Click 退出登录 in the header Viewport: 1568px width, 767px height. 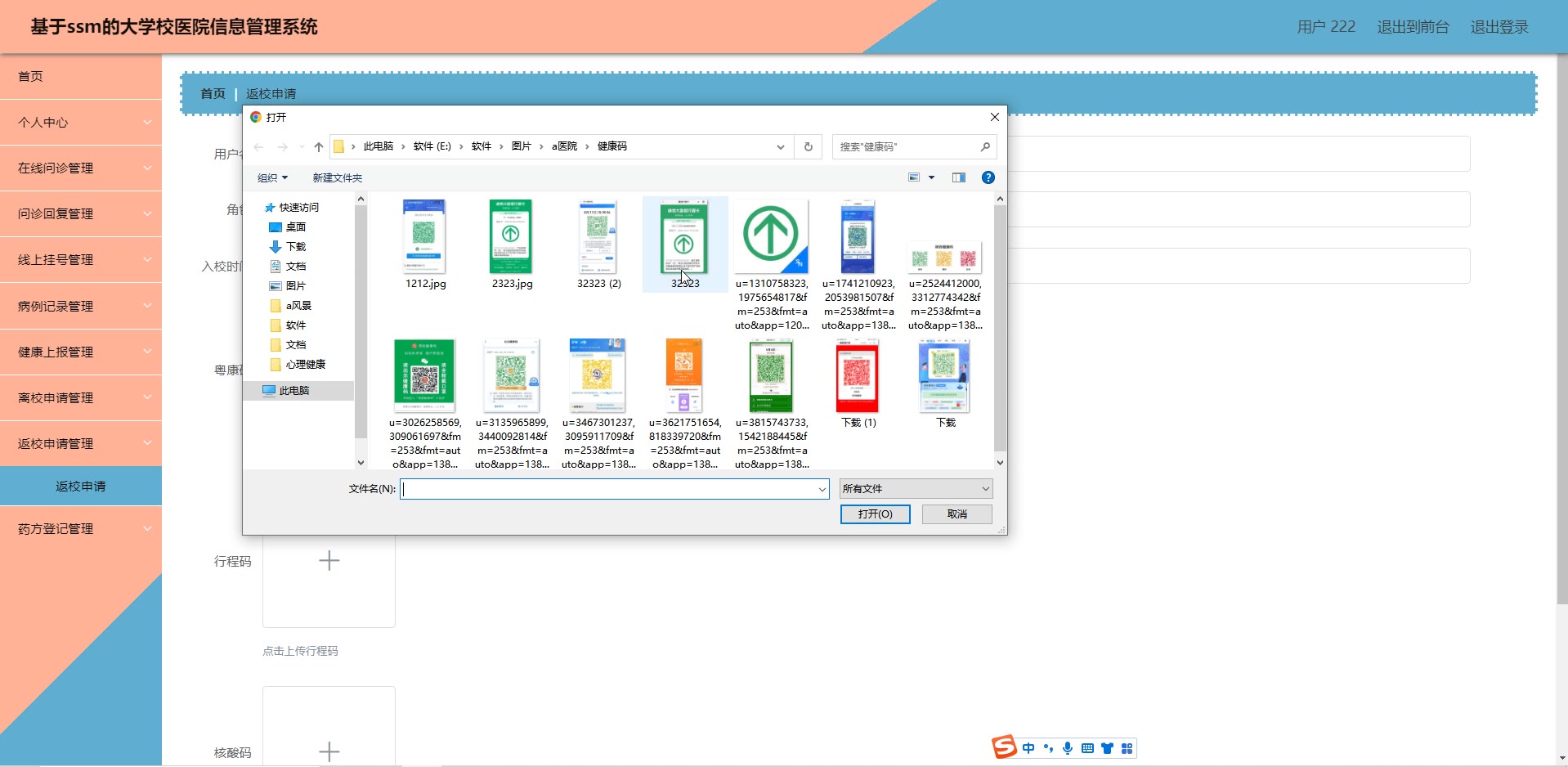coord(1499,27)
